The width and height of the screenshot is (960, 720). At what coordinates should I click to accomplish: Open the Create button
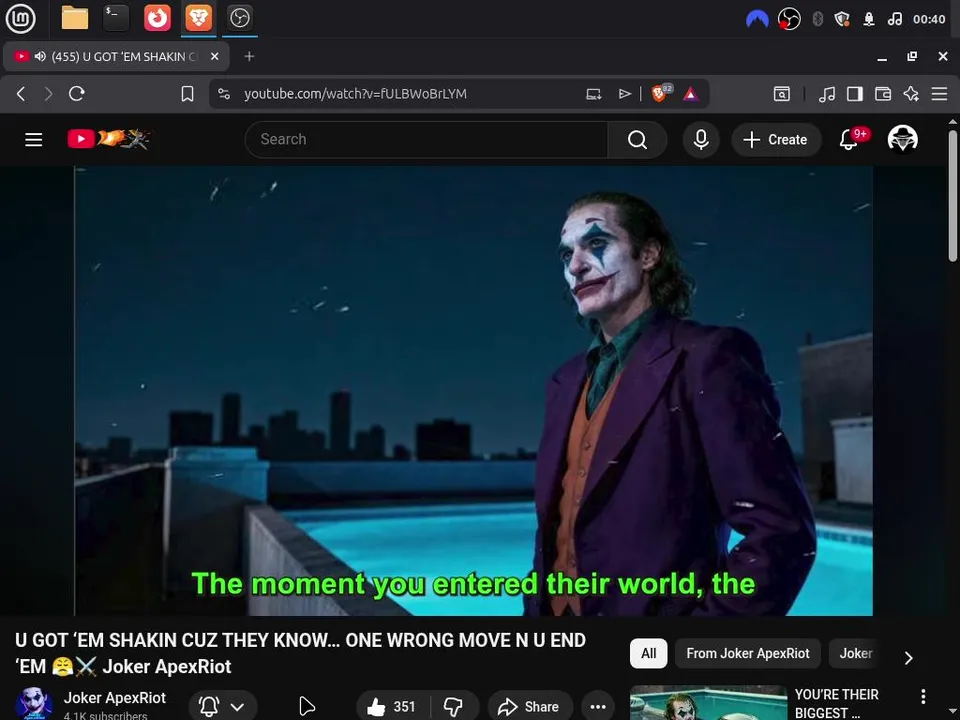tap(776, 140)
